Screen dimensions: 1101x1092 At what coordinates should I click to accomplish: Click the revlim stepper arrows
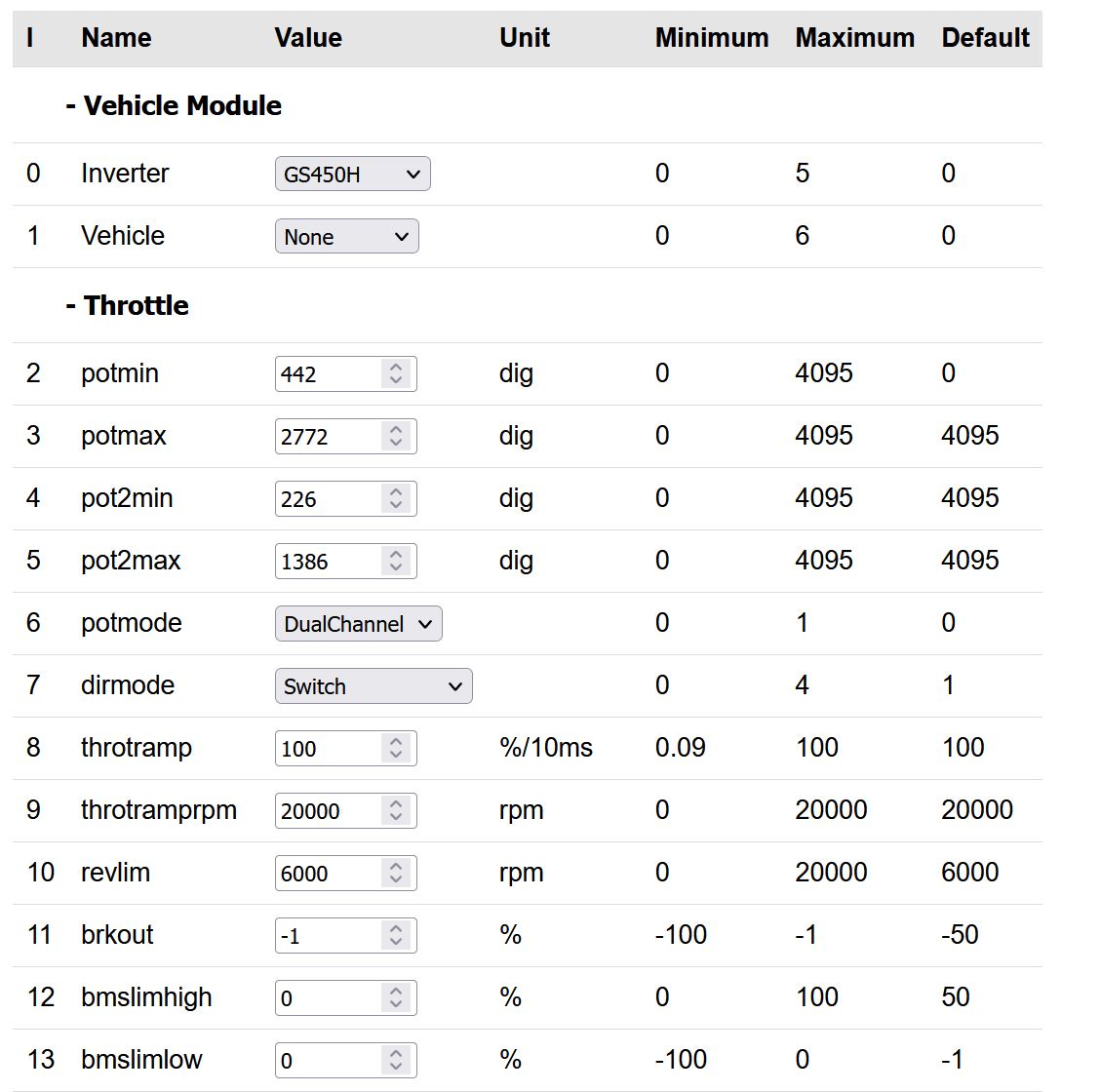coord(395,873)
